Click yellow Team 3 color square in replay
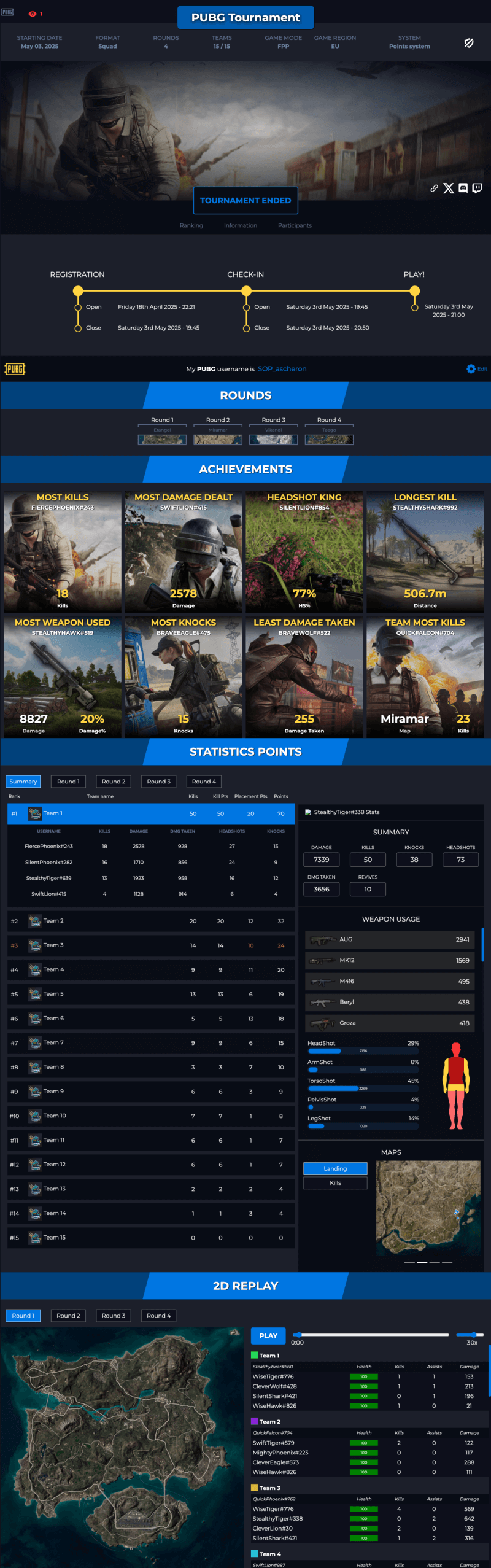The image size is (491, 1568). (254, 1488)
